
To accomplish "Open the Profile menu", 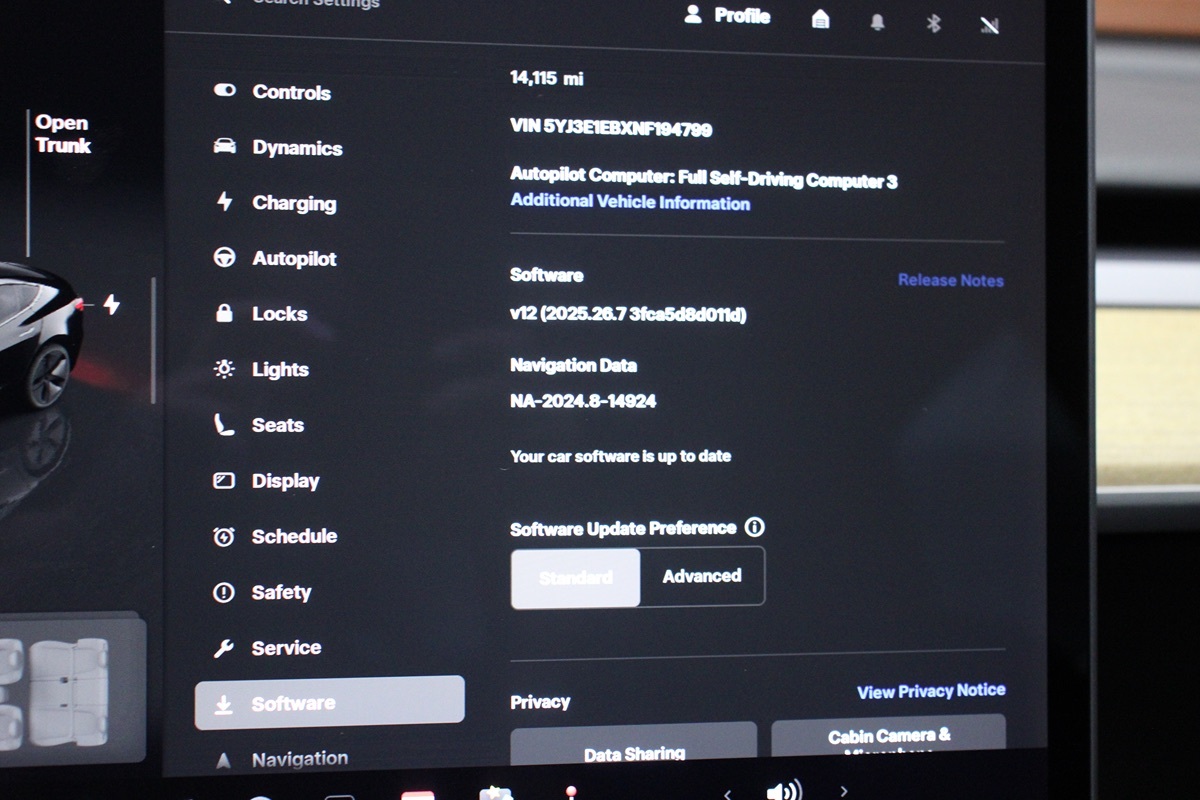I will click(728, 15).
